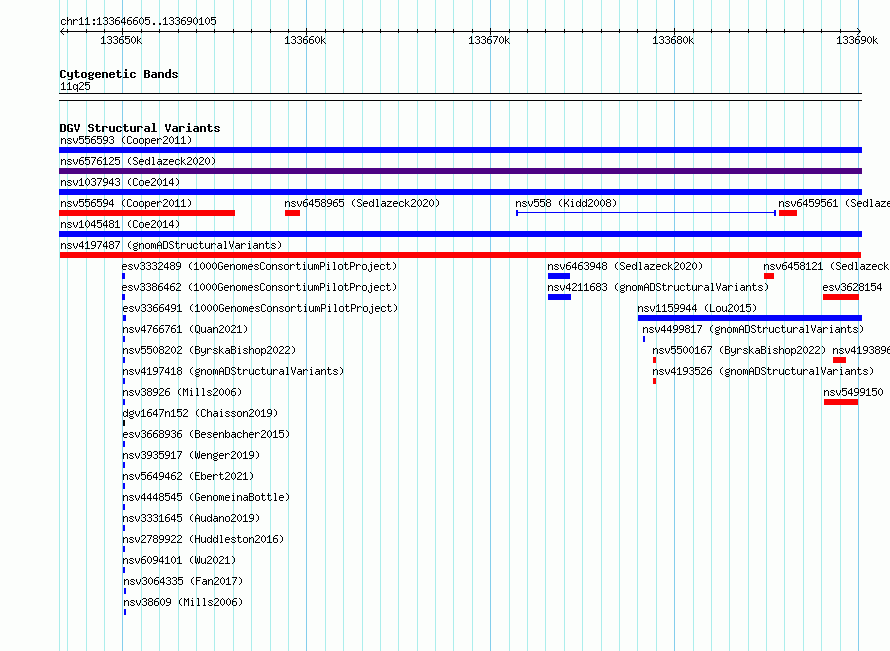Open esv3366491 (1000GenomesConsortiumPilotProject) label

click(260, 308)
